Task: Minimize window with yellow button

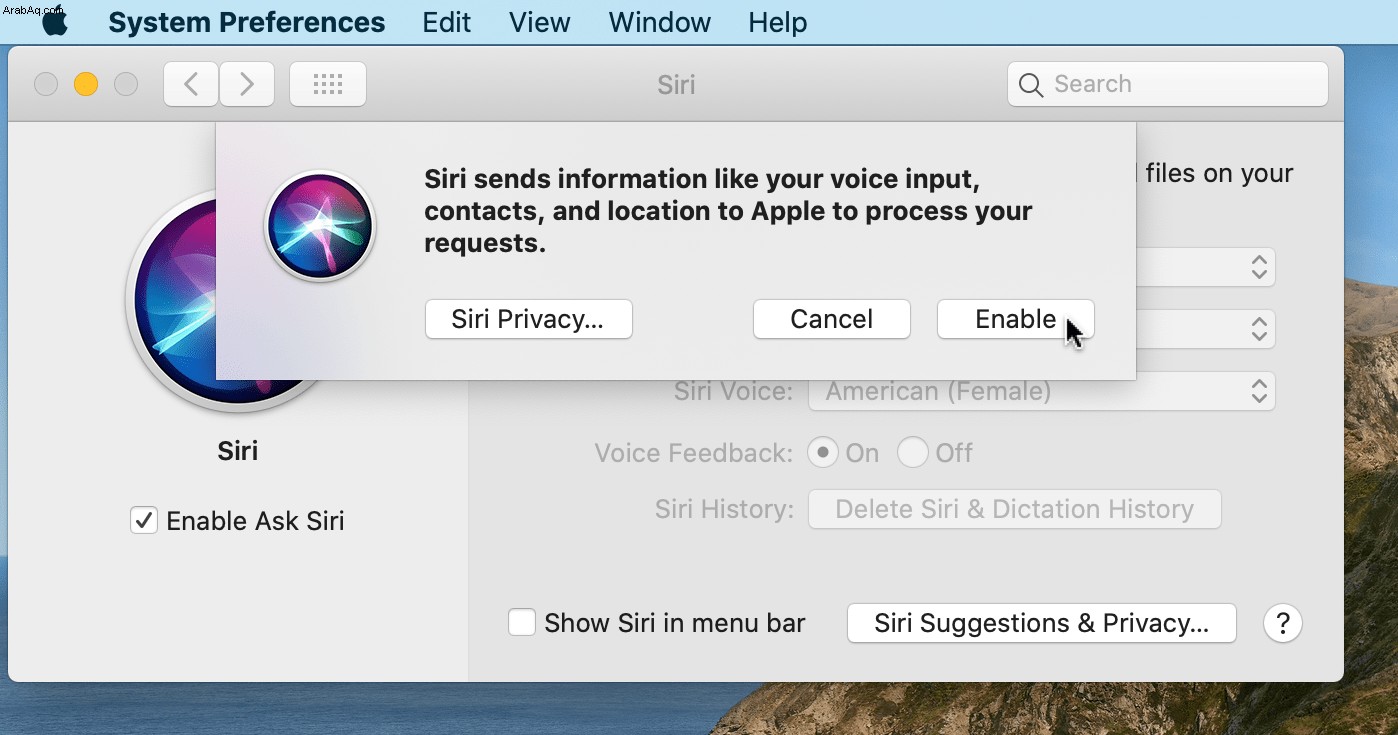Action: pos(86,84)
